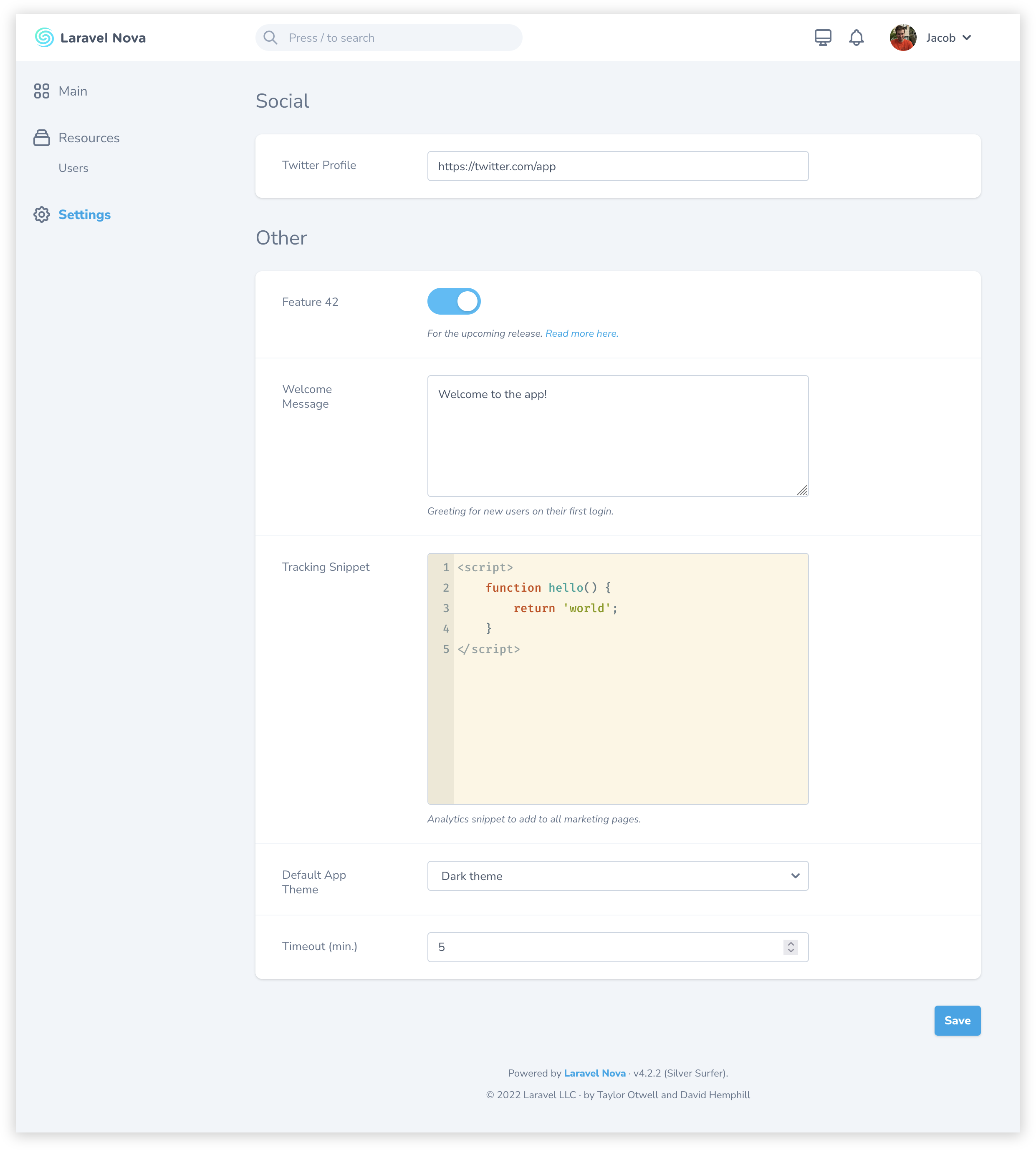Screen dimensions: 1036x1150
Task: Click the Read more here link
Action: (x=581, y=334)
